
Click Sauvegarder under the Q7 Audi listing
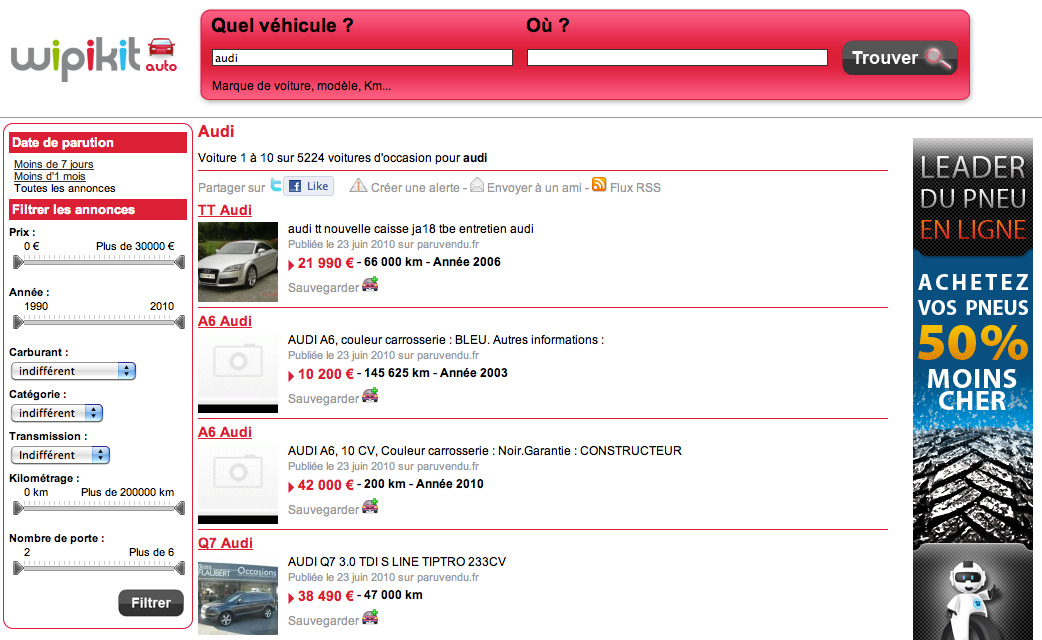tap(323, 621)
